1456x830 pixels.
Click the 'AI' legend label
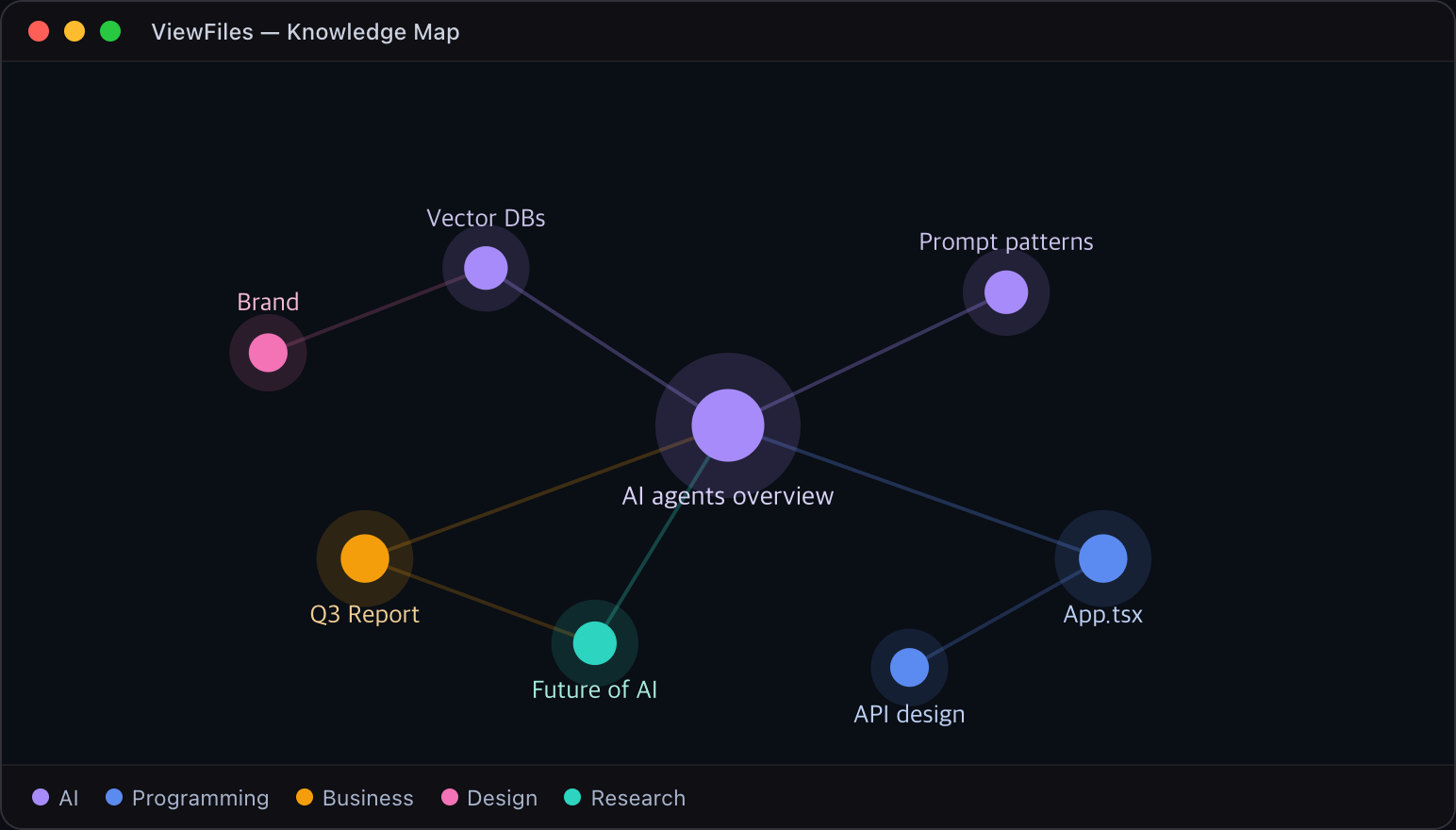click(x=69, y=798)
